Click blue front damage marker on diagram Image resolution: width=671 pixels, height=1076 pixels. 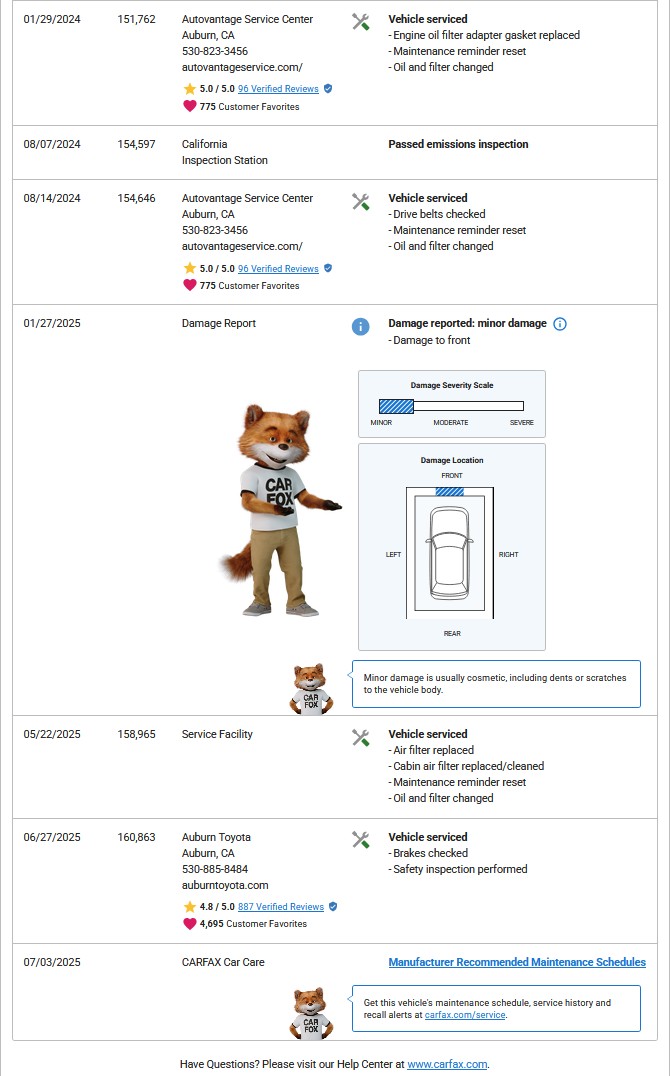(x=449, y=491)
